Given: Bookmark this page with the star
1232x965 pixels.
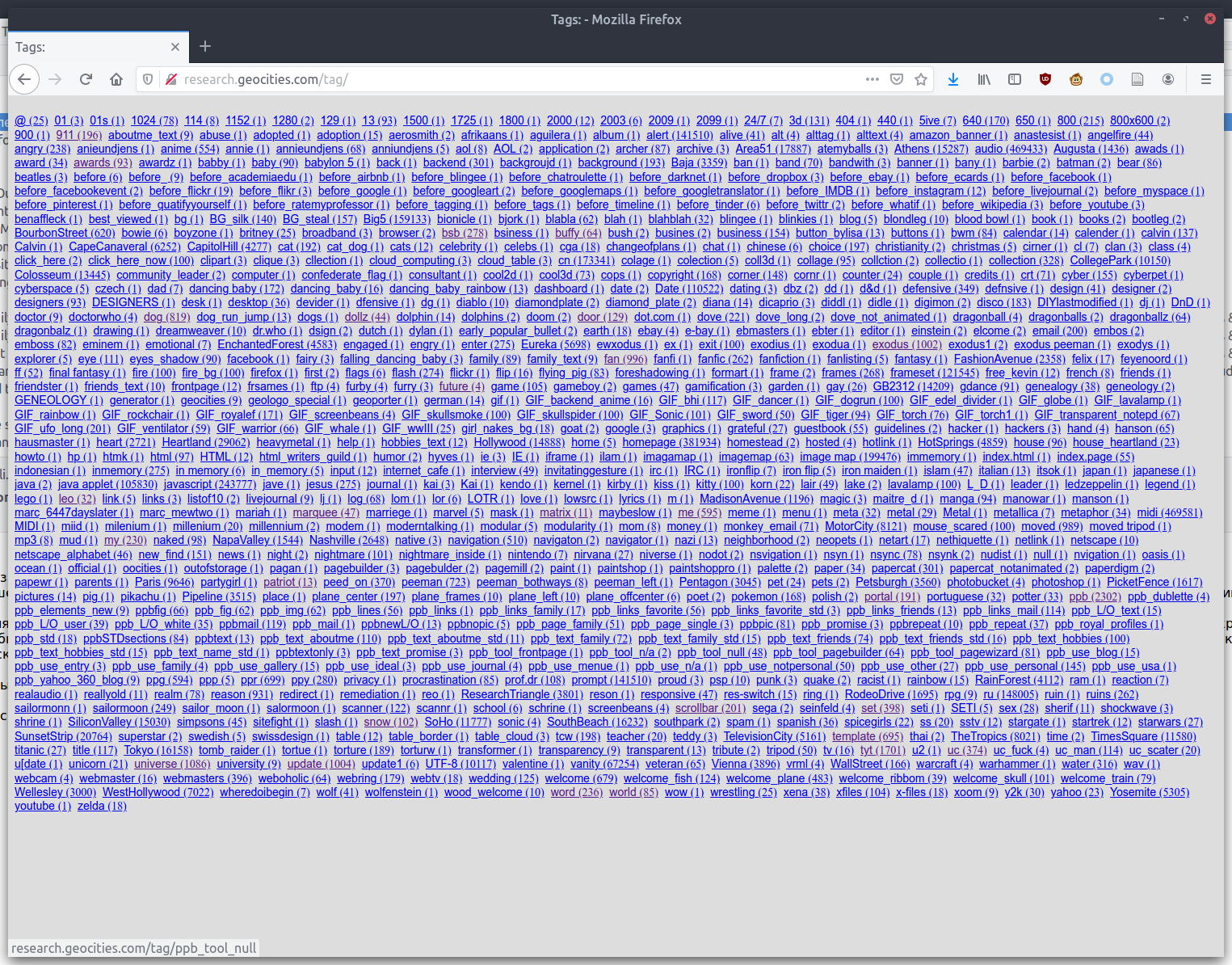Looking at the screenshot, I should [x=921, y=79].
